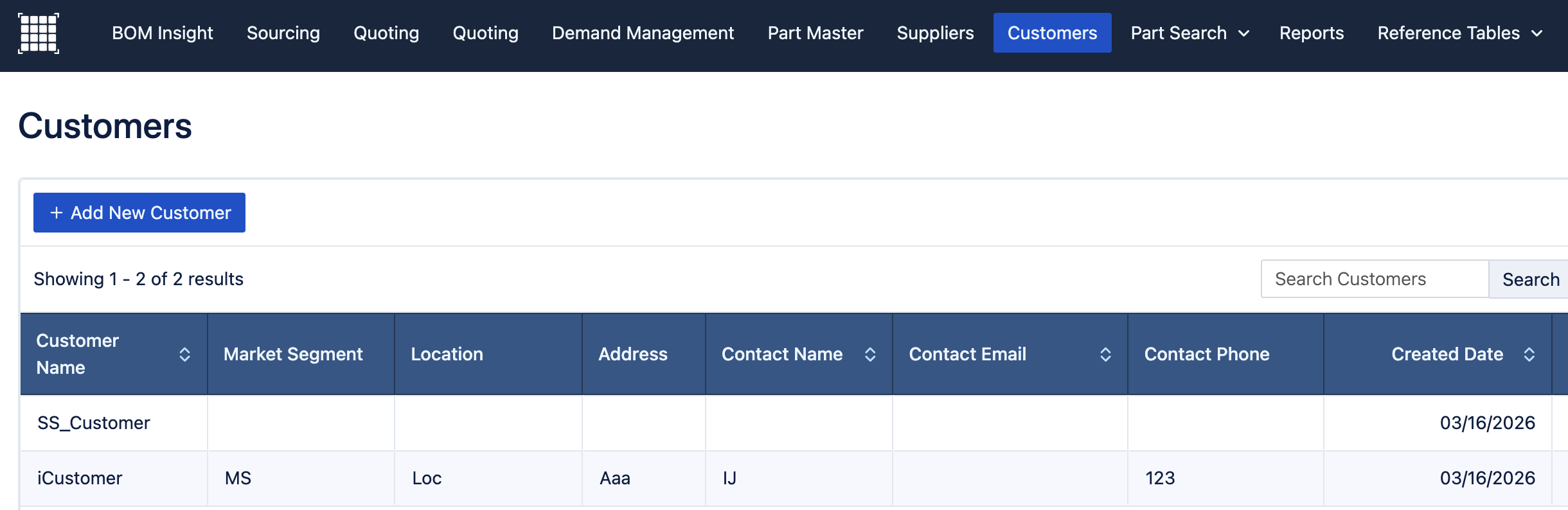Open the SS_Customer row
Screen dimensions: 1568x510
click(94, 423)
